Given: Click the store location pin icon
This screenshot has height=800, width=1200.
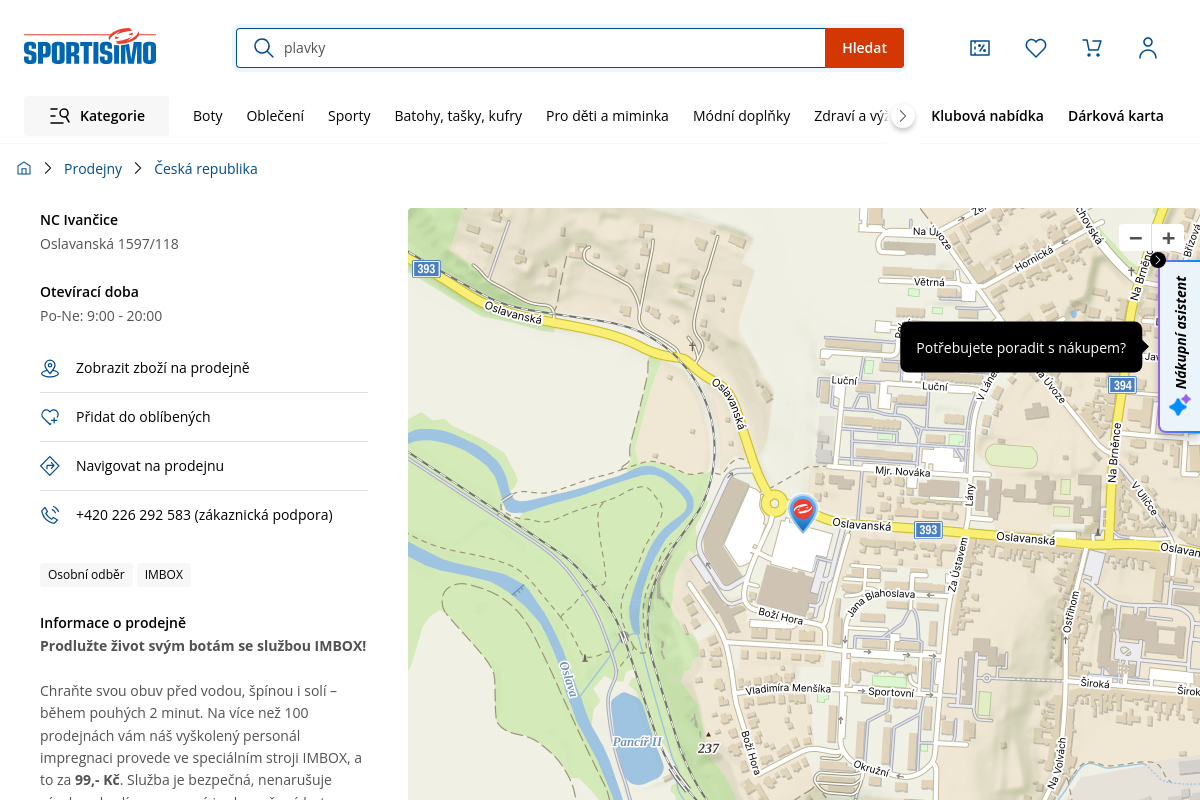Looking at the screenshot, I should (50, 368).
